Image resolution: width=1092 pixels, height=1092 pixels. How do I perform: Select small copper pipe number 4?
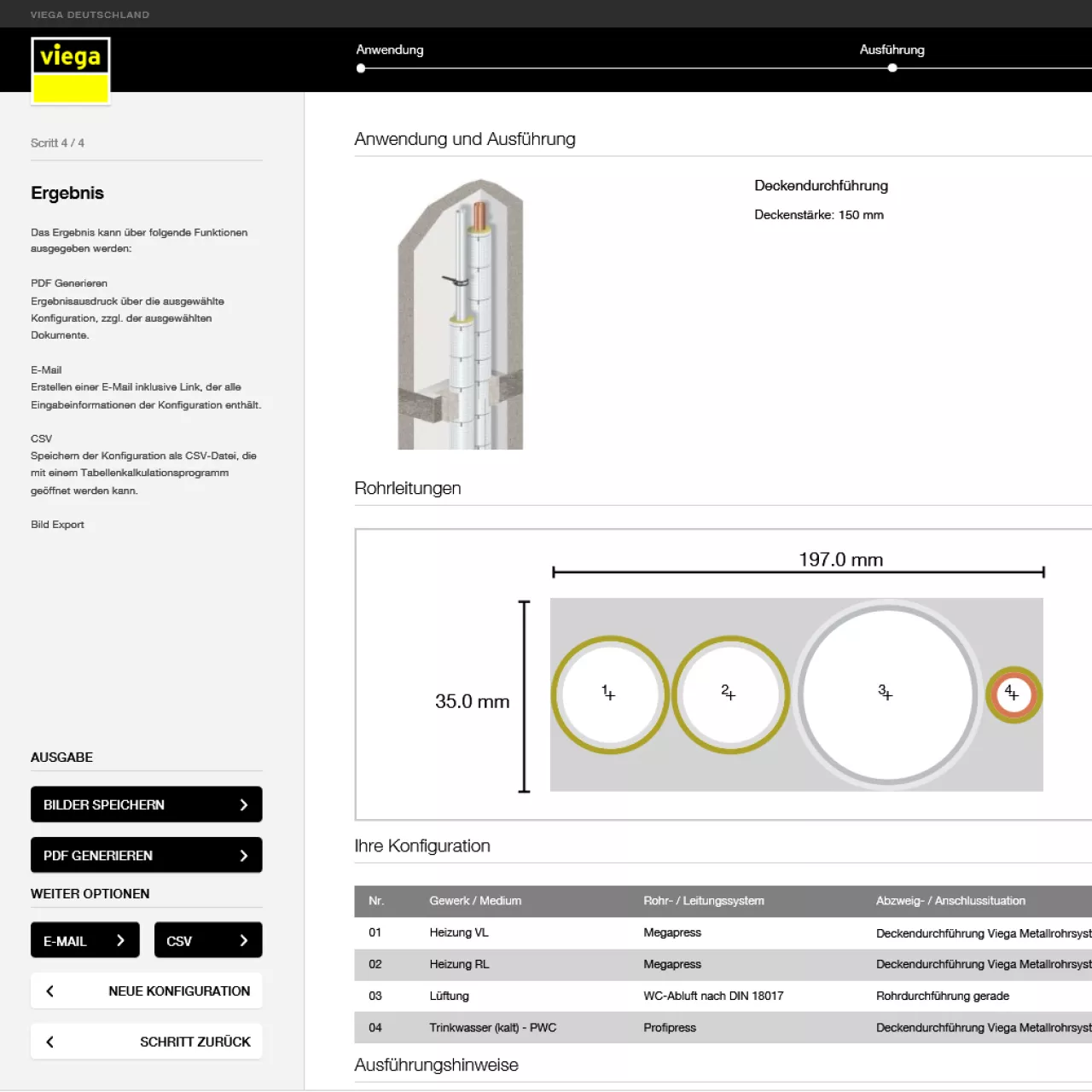point(1014,694)
